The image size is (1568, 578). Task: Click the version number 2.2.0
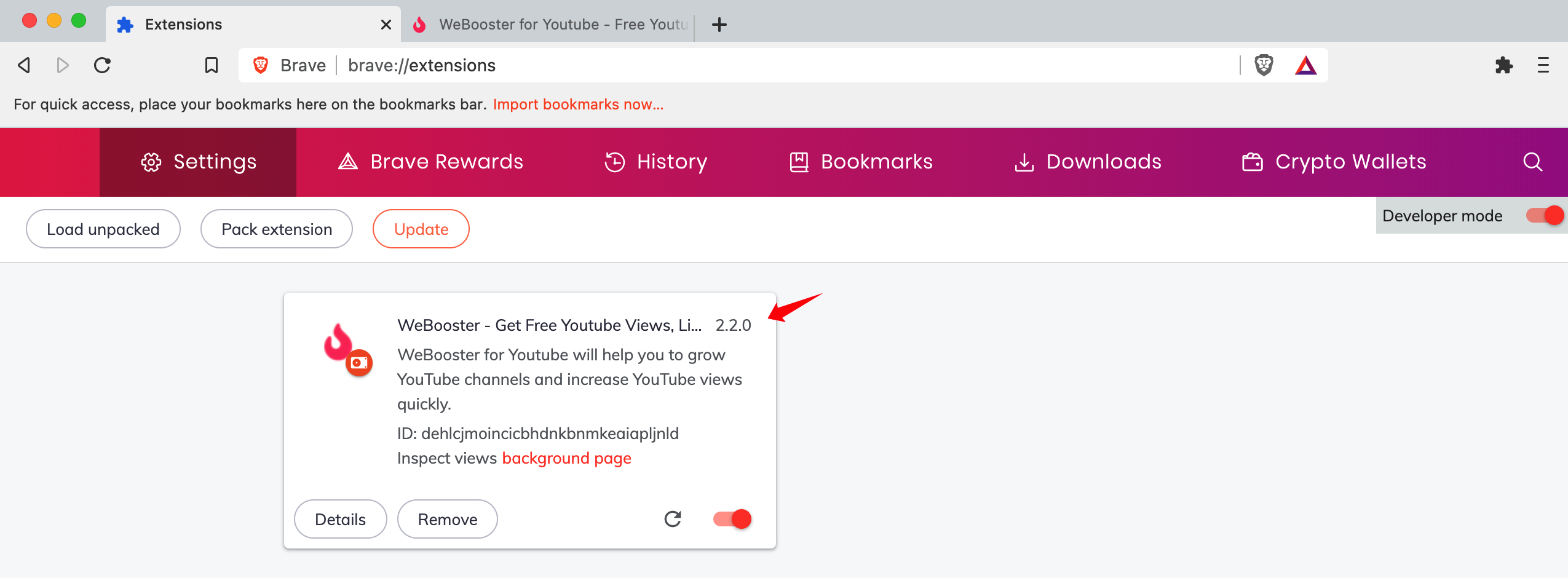tap(733, 325)
